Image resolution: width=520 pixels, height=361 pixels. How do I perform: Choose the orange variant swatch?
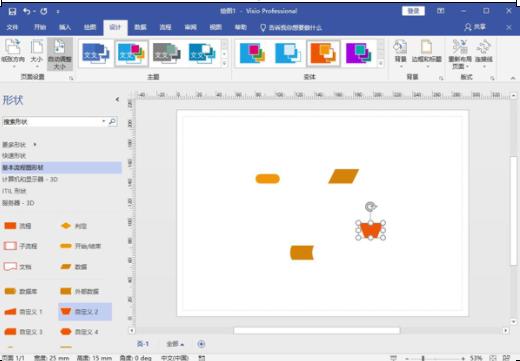pyautogui.click(x=323, y=53)
